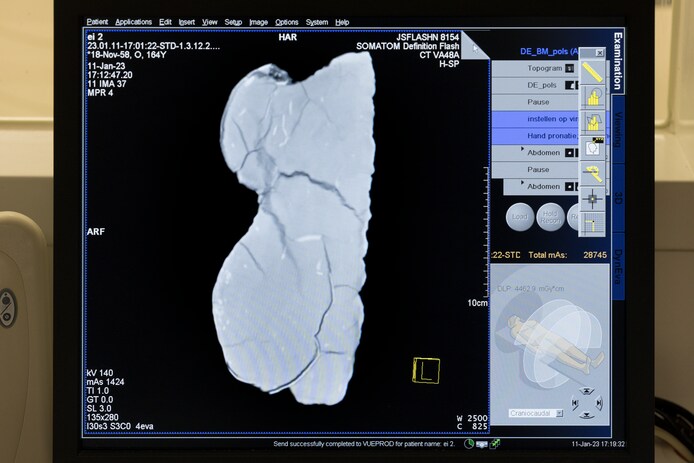This screenshot has width=694, height=463.
Task: Open the Insert menu
Action: (x=187, y=22)
